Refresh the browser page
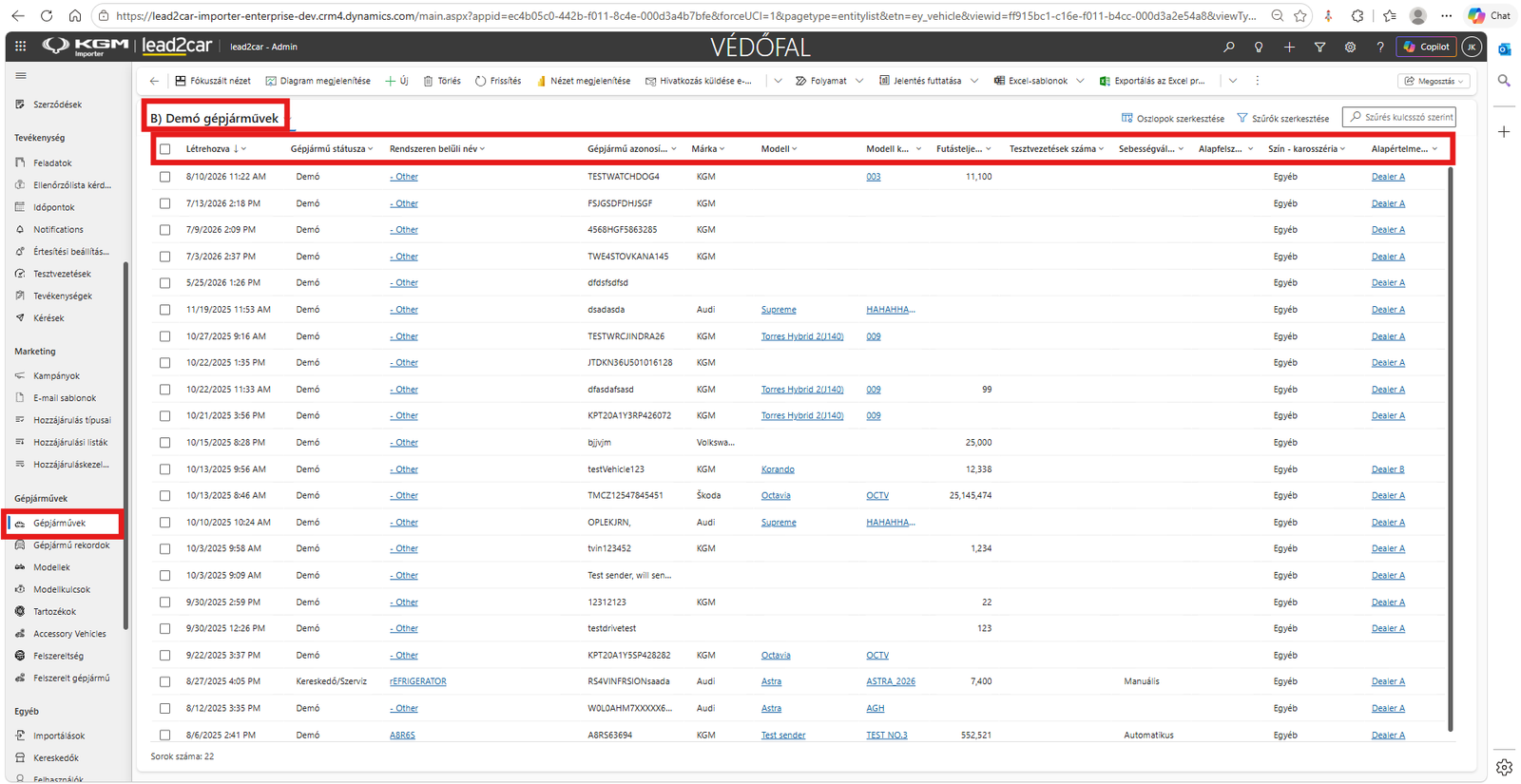 (x=47, y=16)
